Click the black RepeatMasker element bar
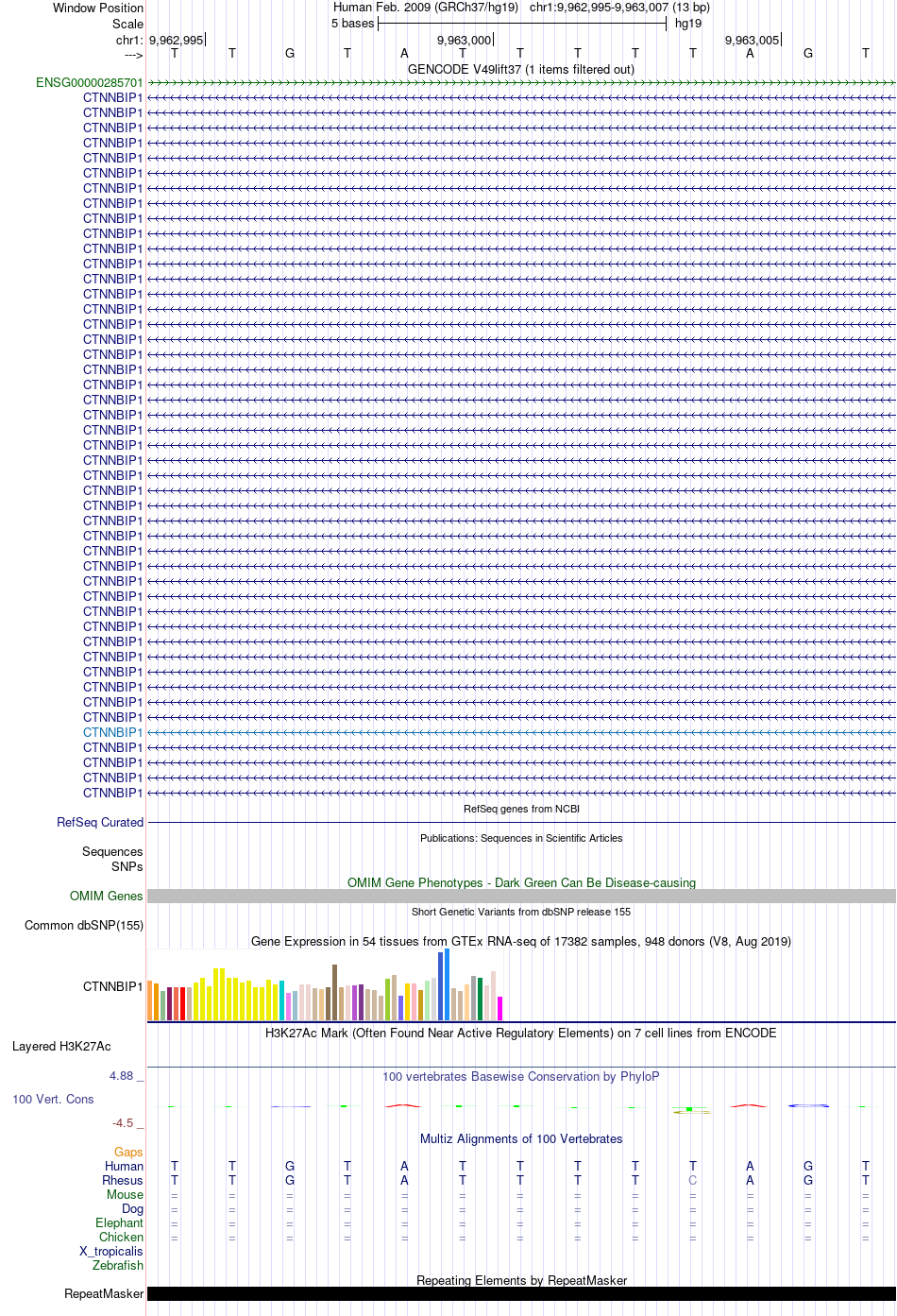The width and height of the screenshot is (897, 1316). (x=521, y=1293)
